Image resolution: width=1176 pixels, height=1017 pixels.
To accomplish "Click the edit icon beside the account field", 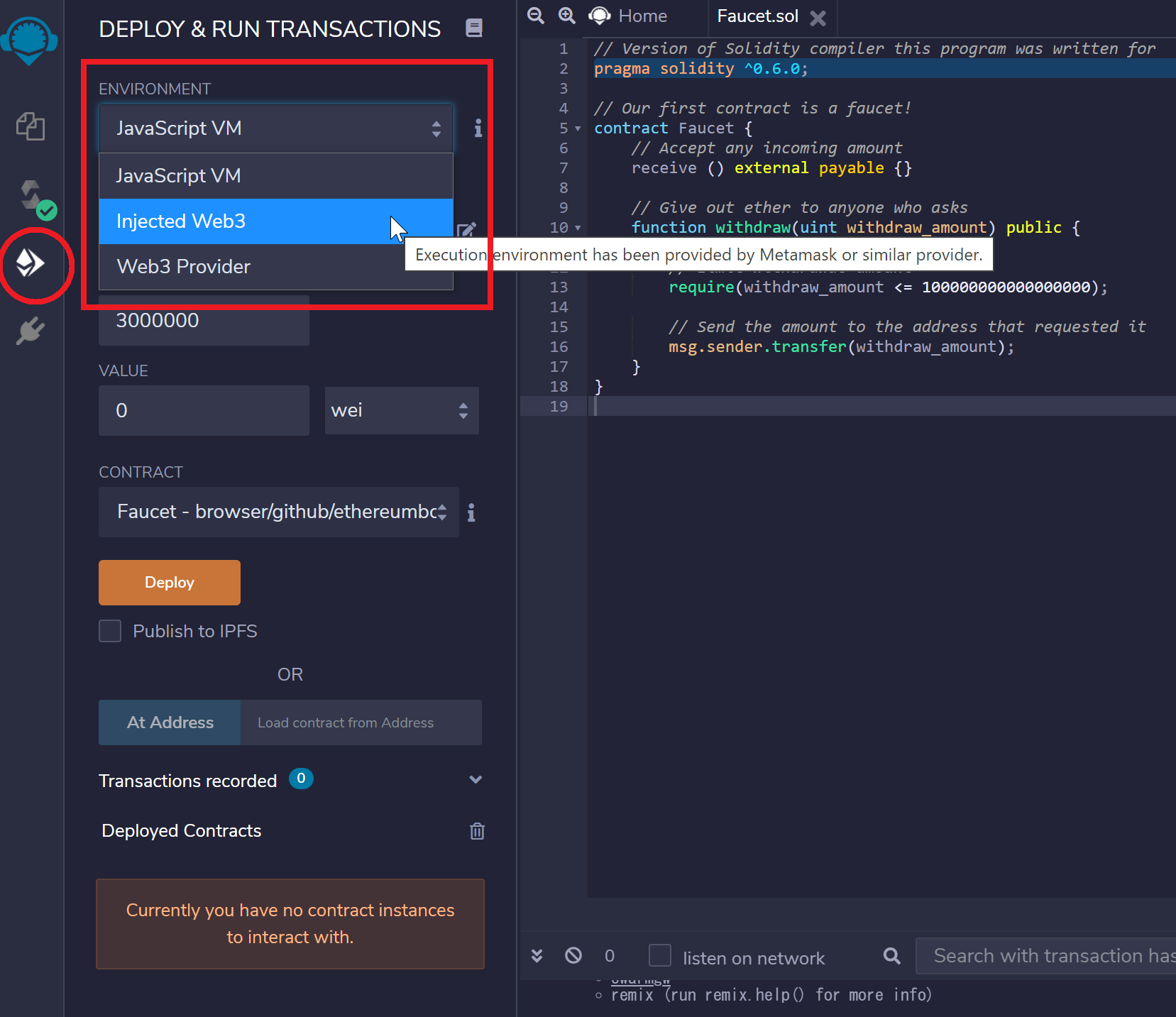I will (x=466, y=230).
